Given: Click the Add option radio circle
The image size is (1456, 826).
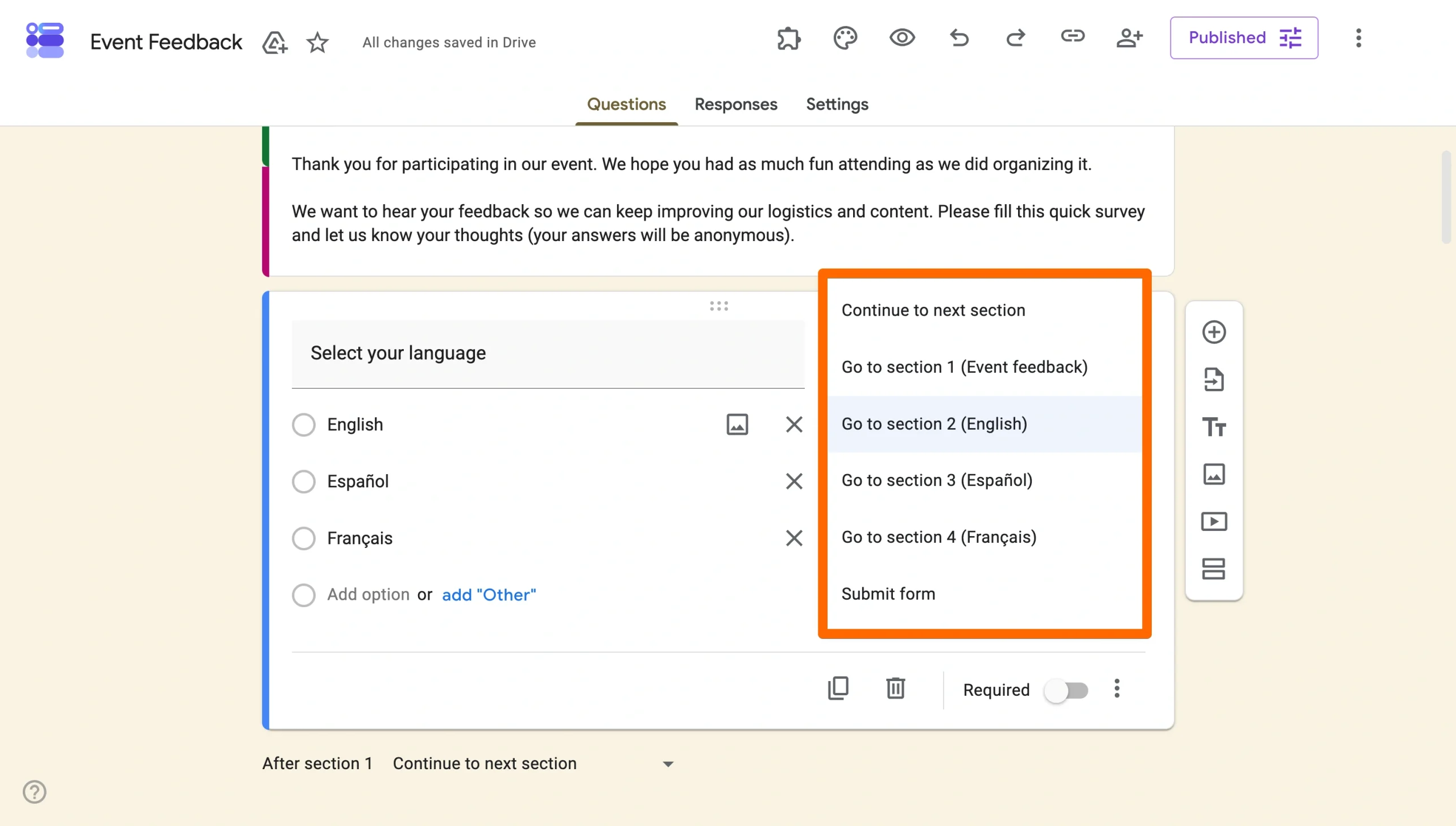Looking at the screenshot, I should coord(304,595).
